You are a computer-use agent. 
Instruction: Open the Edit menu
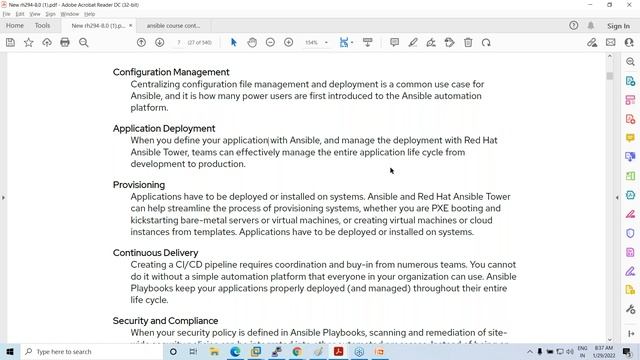(x=20, y=14)
